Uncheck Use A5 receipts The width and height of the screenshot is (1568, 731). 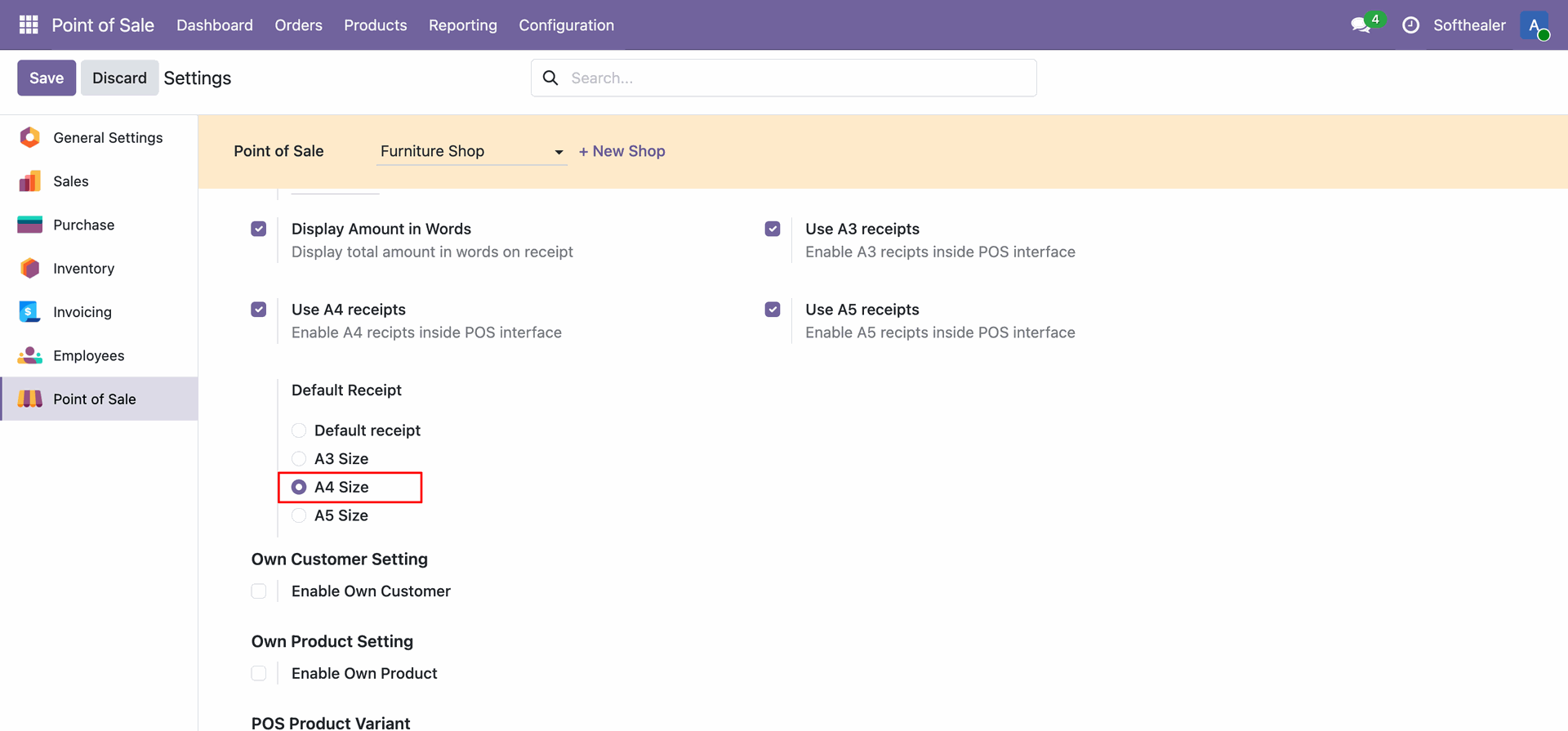[773, 310]
